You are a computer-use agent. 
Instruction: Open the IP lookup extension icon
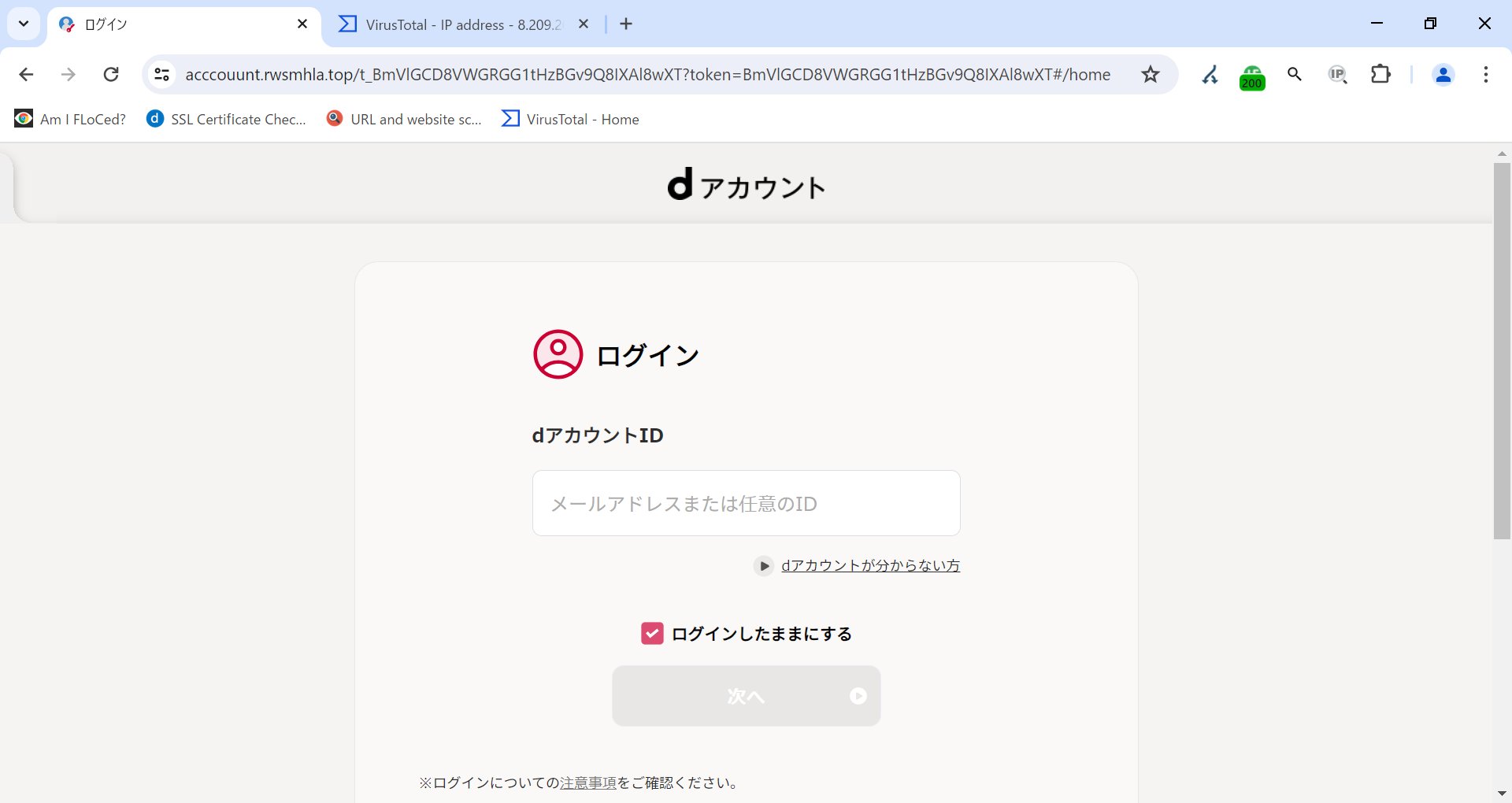(x=1337, y=75)
